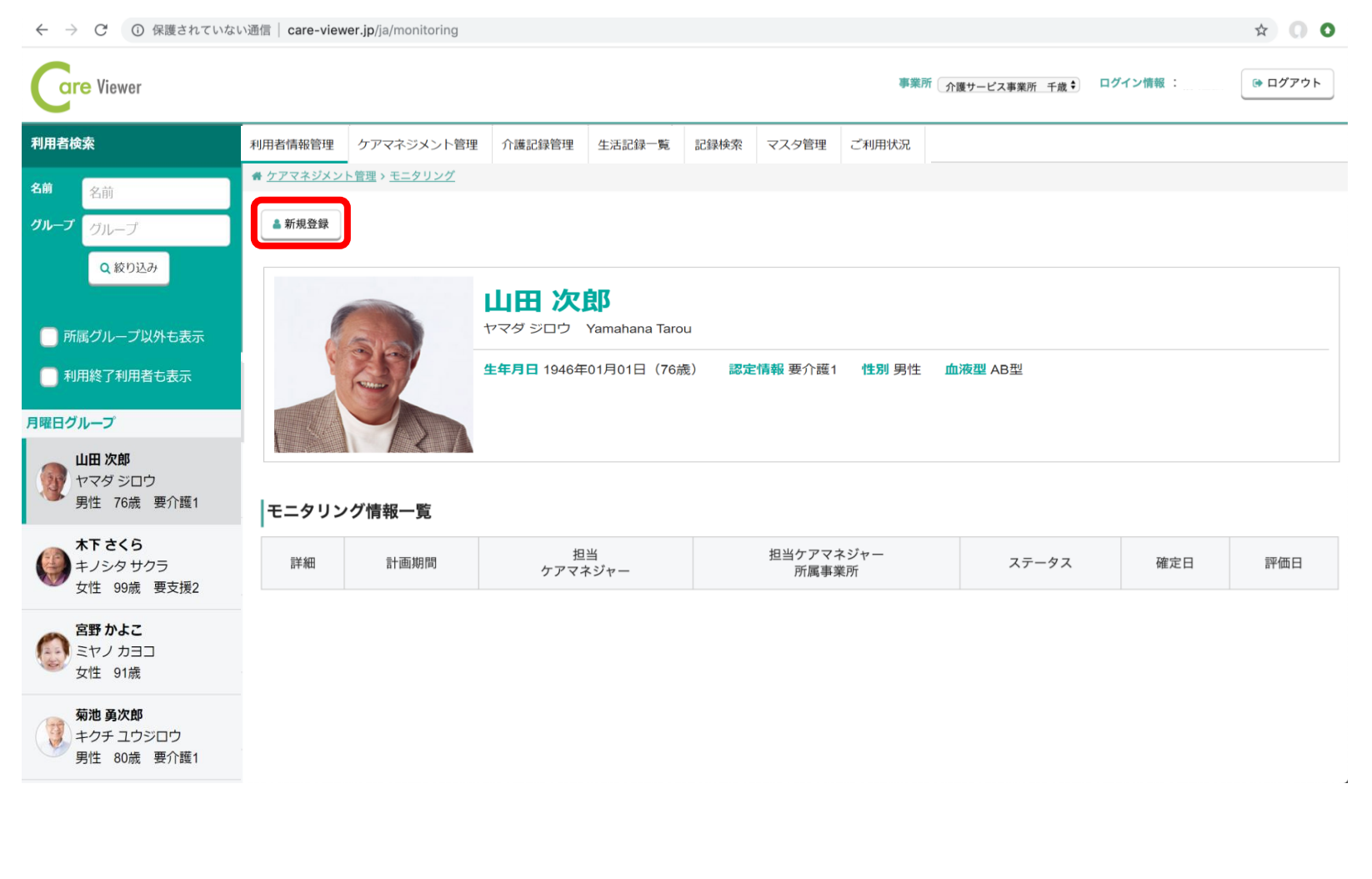
Task: Click the 絞り込み search button
Action: (129, 269)
